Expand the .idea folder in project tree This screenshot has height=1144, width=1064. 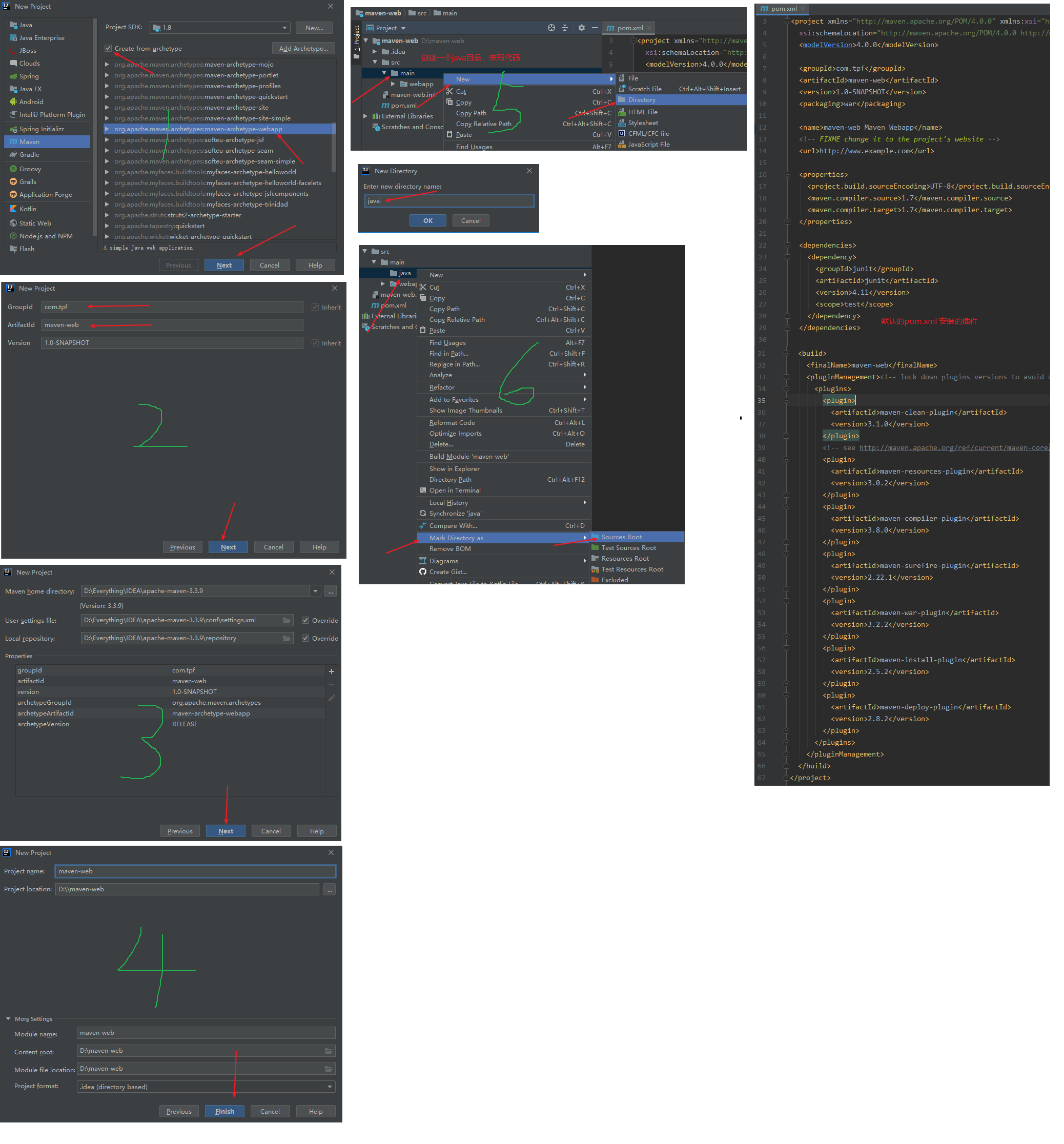(x=375, y=52)
